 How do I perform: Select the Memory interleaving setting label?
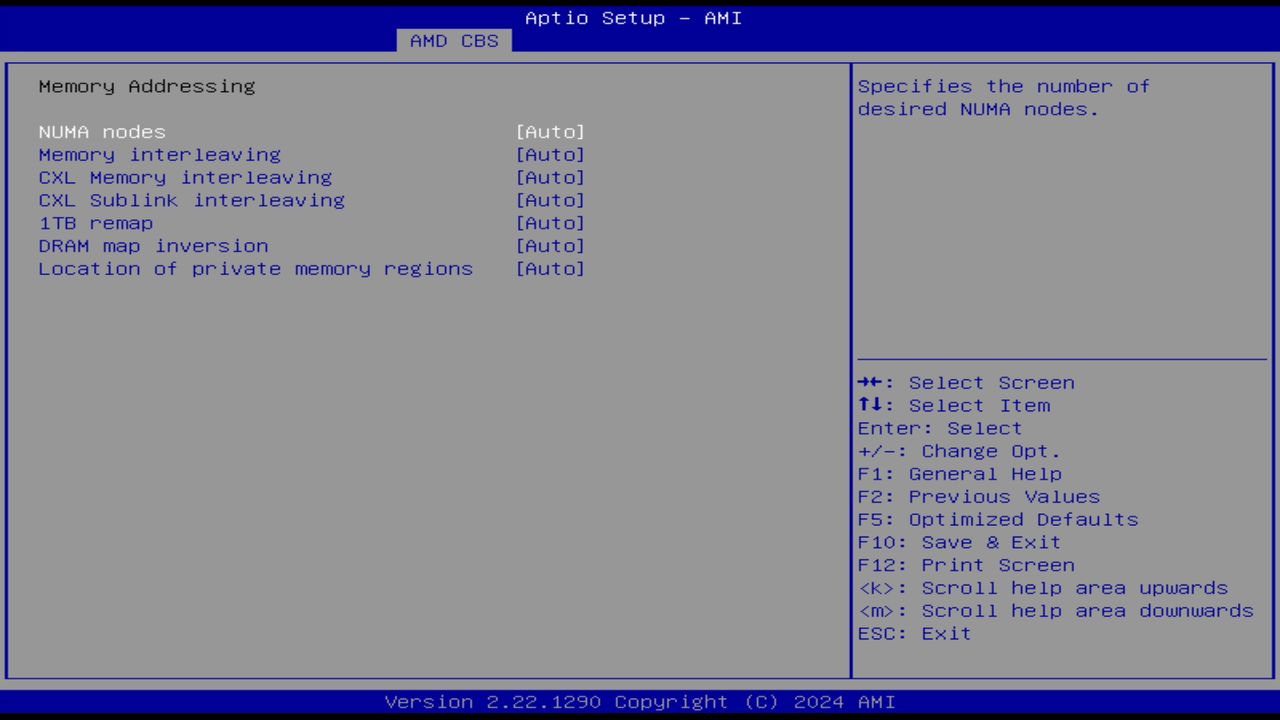160,155
